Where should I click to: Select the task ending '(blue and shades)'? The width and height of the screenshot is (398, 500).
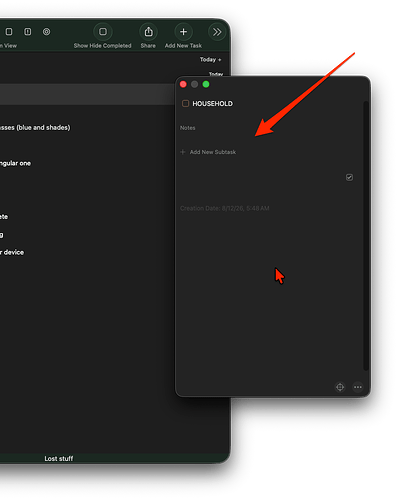35,128
